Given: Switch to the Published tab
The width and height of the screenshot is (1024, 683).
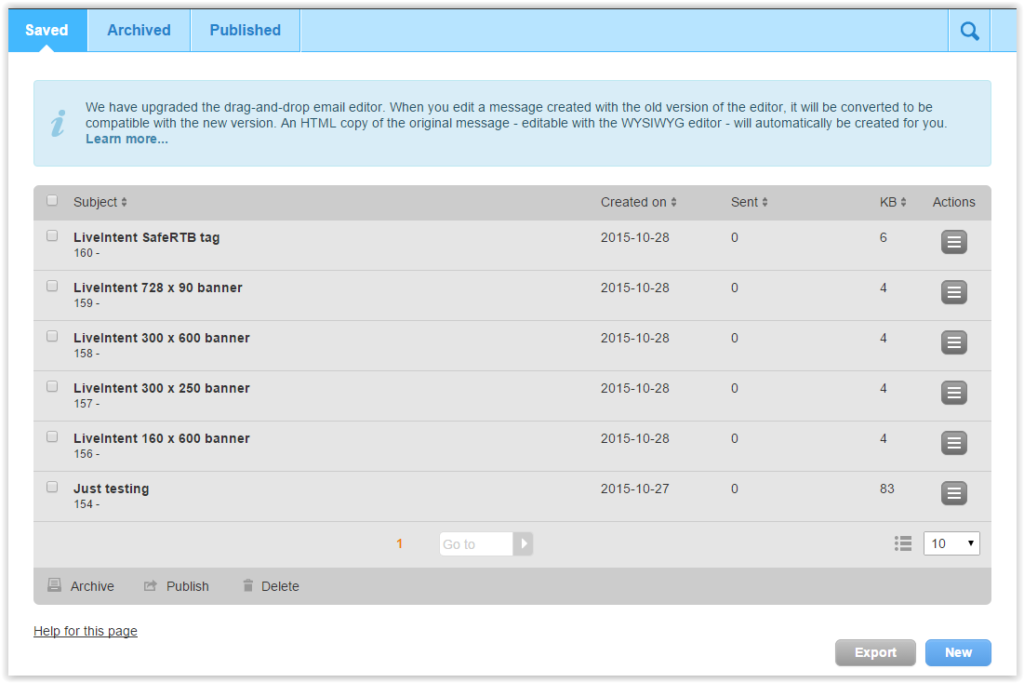Looking at the screenshot, I should tap(245, 30).
